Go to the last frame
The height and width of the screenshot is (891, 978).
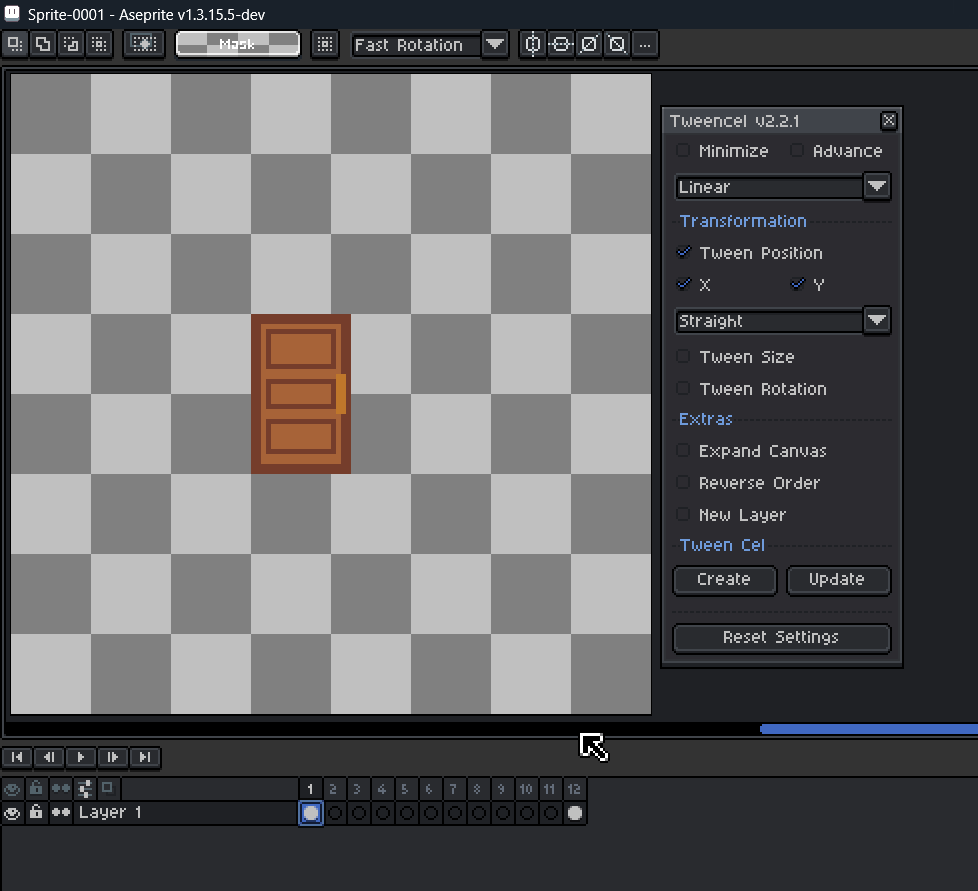[x=145, y=757]
